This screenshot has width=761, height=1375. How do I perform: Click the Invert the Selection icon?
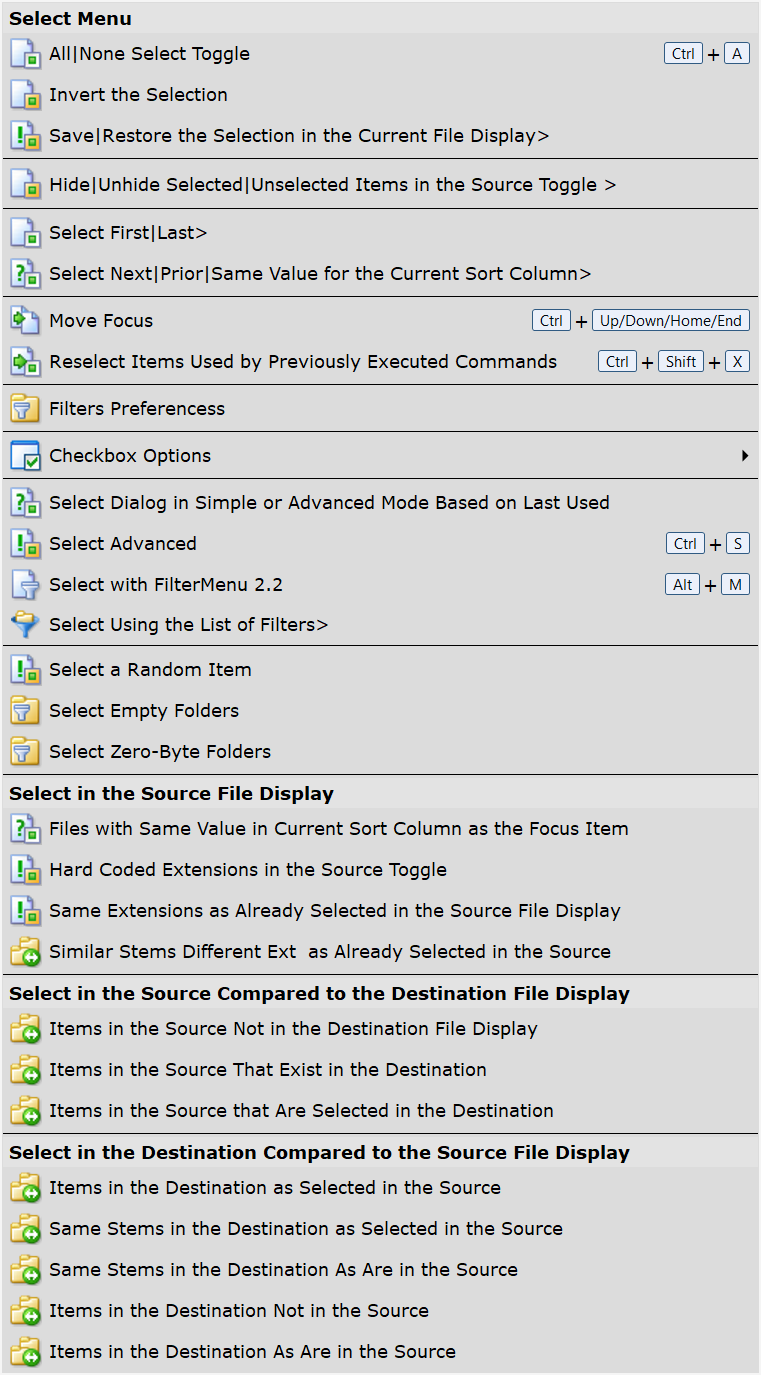(x=25, y=95)
